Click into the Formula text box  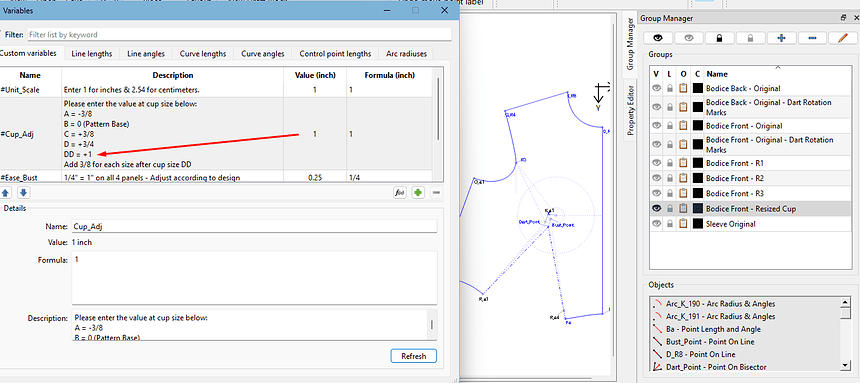click(254, 278)
